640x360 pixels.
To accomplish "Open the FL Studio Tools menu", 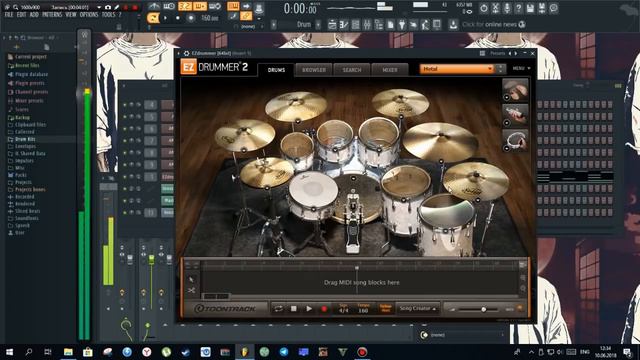I will 108,15.
